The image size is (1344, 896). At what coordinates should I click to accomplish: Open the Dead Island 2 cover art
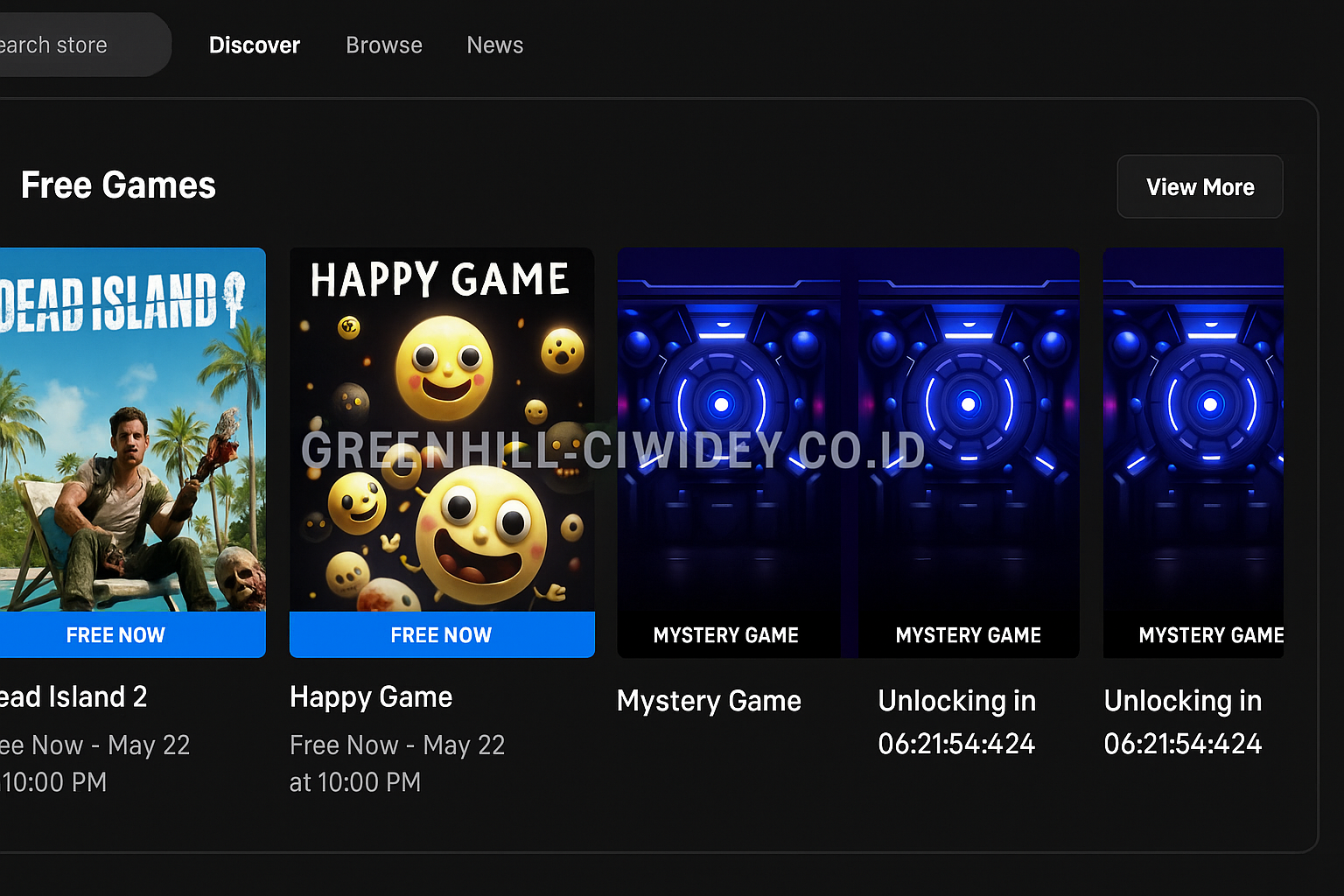[131, 430]
